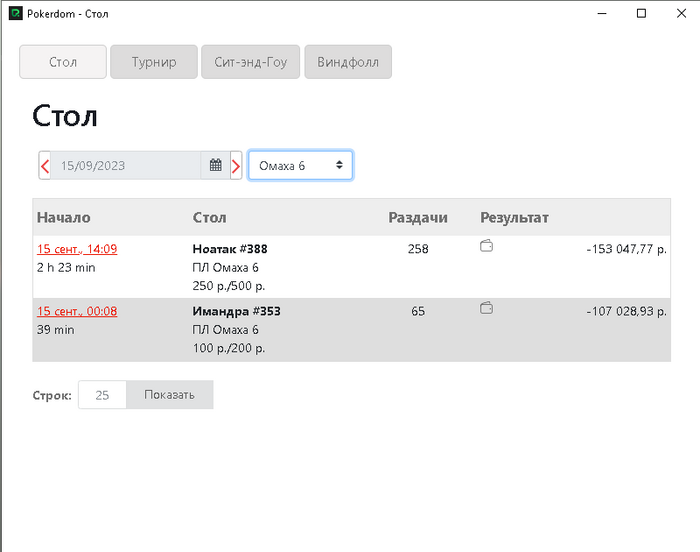This screenshot has height=552, width=700.
Task: Click hands count 258
Action: point(418,249)
